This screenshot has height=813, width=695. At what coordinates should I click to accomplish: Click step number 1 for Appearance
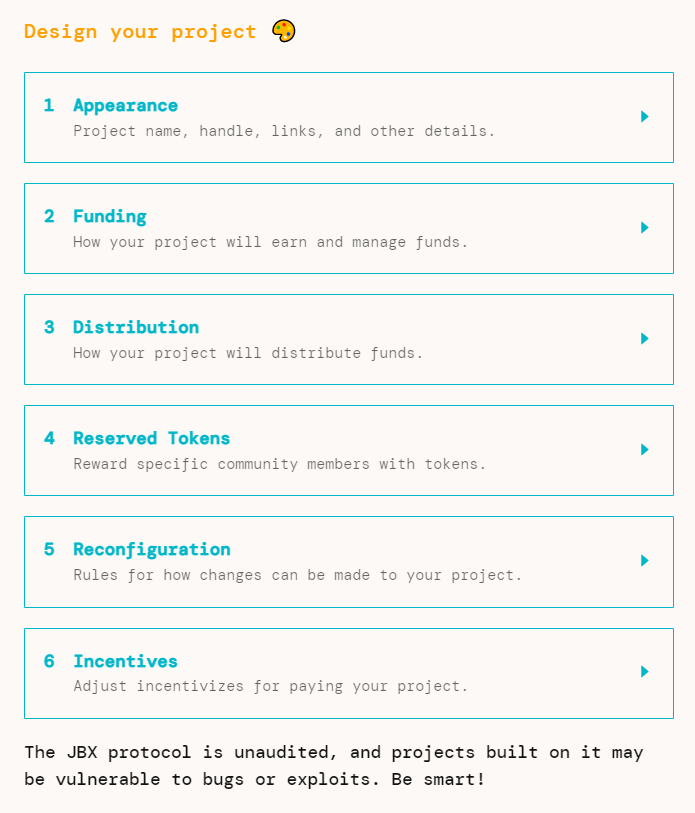point(49,106)
